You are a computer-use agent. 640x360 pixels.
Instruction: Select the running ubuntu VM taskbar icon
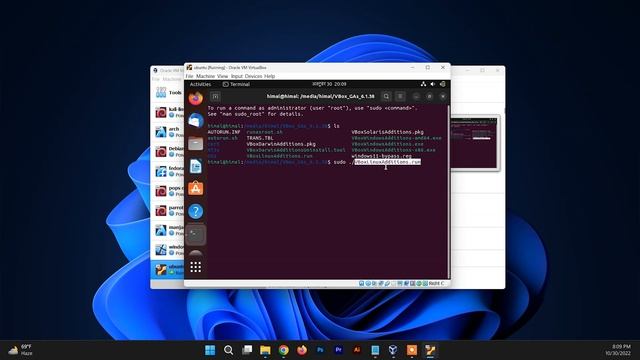coord(430,350)
